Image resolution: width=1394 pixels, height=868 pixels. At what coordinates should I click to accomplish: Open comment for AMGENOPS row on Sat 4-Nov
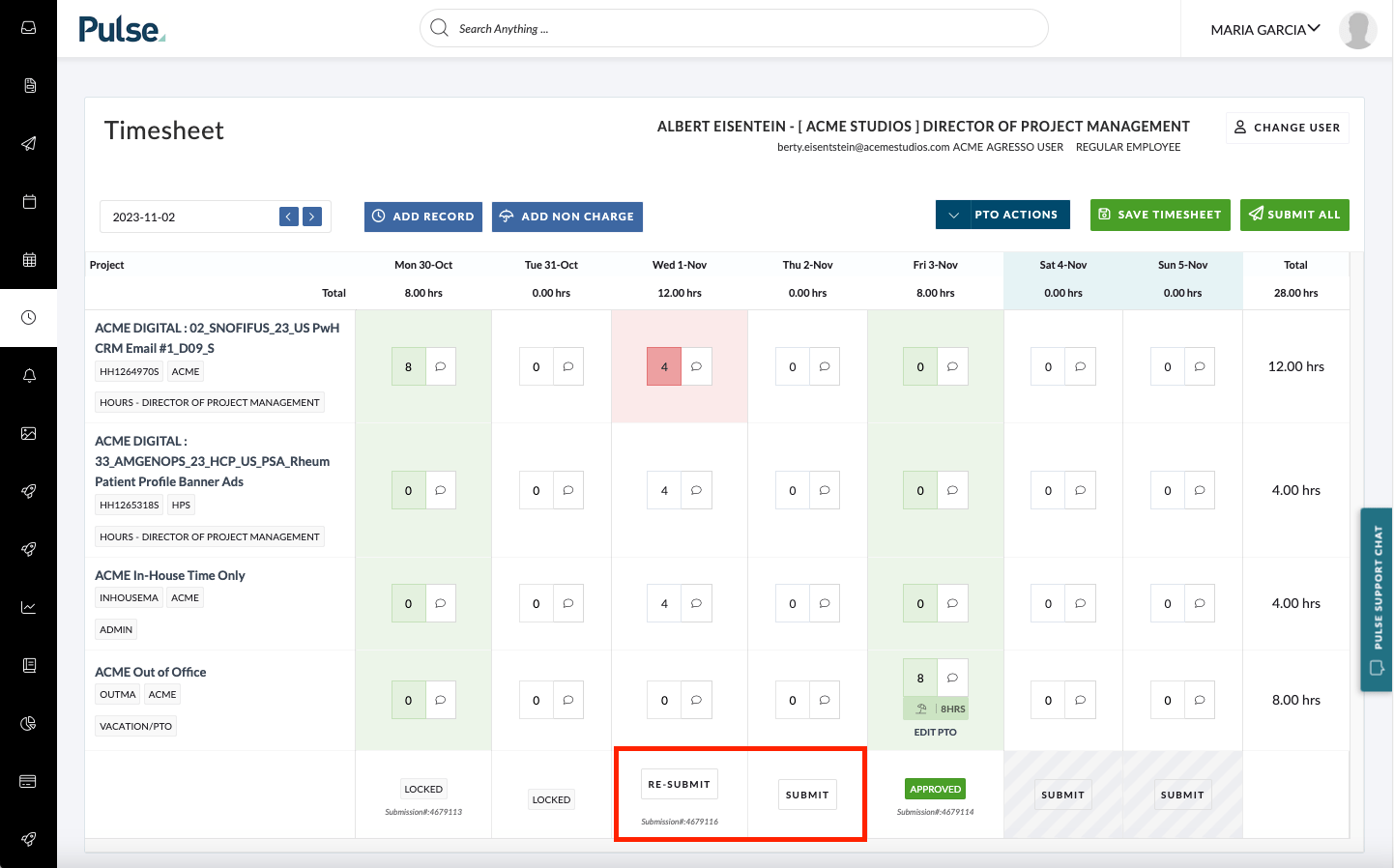coord(1081,490)
